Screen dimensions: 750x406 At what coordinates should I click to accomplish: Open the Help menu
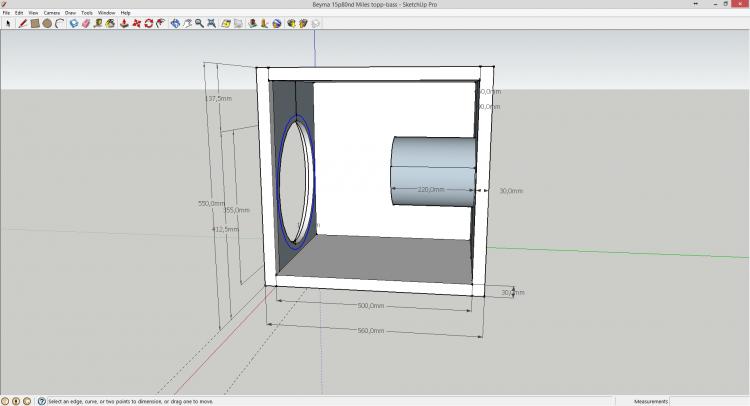coord(125,13)
